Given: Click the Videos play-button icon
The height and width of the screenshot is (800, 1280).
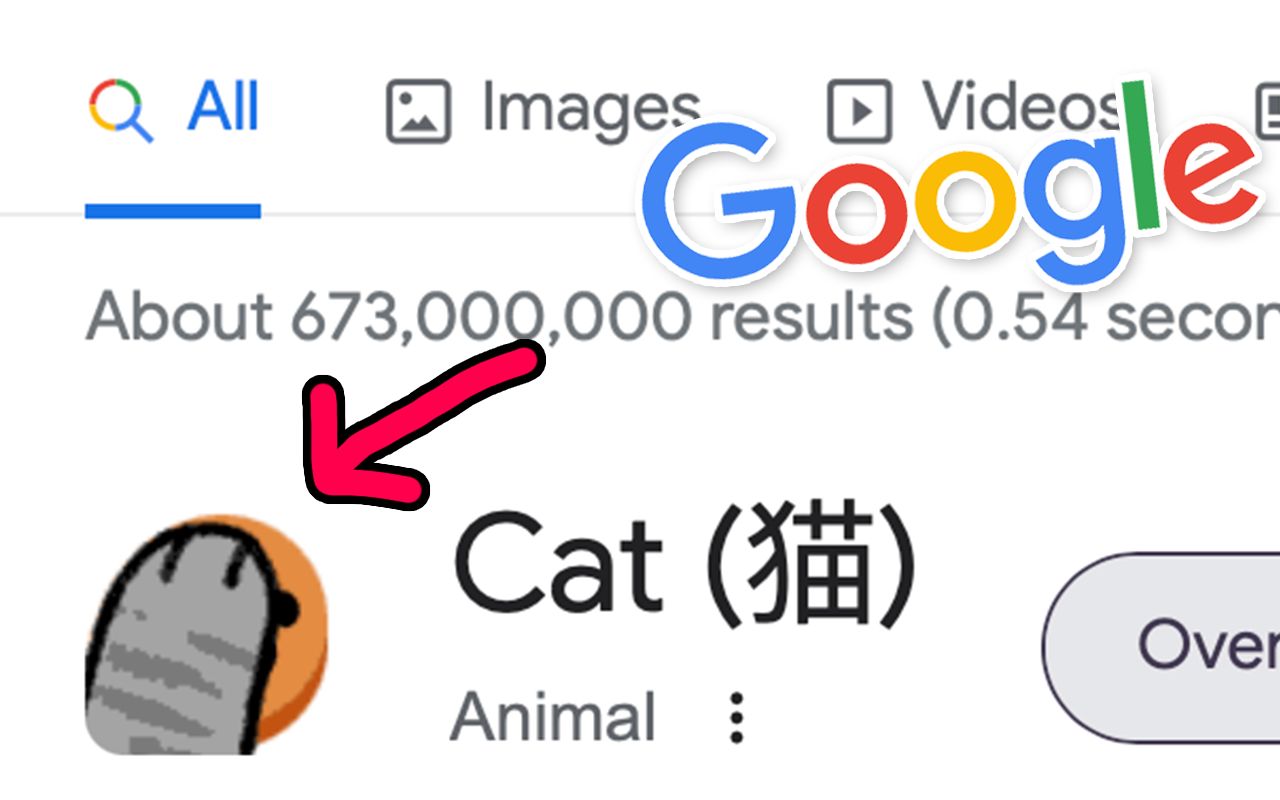Looking at the screenshot, I should (x=859, y=111).
